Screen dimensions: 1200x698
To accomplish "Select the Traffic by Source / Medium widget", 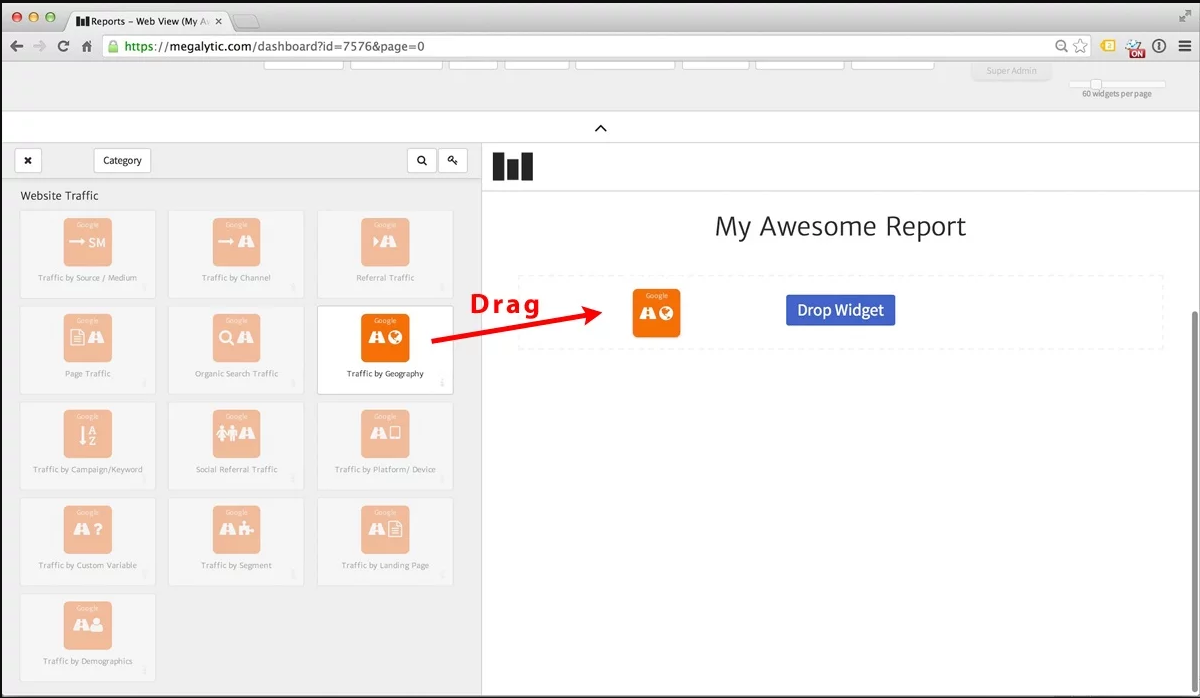I will [88, 254].
